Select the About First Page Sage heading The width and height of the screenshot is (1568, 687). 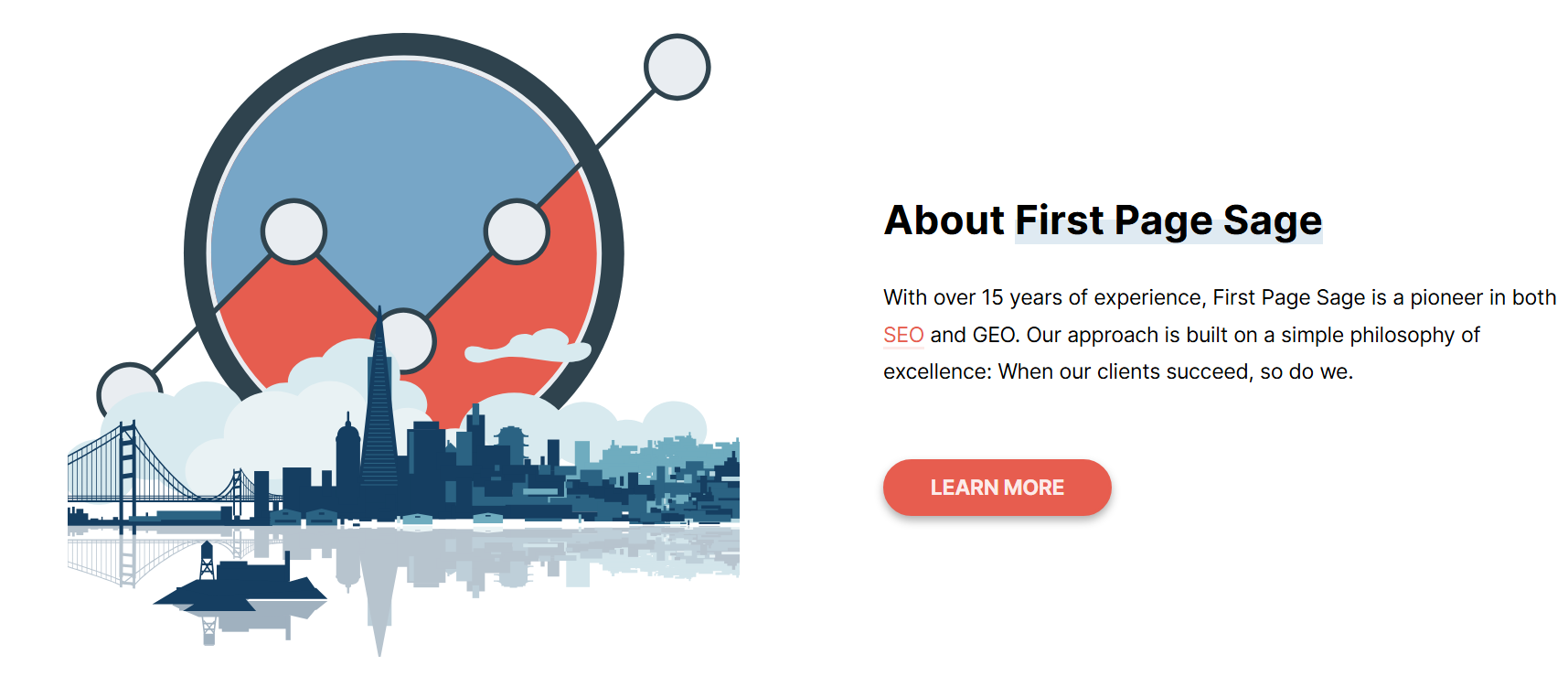[x=1103, y=220]
